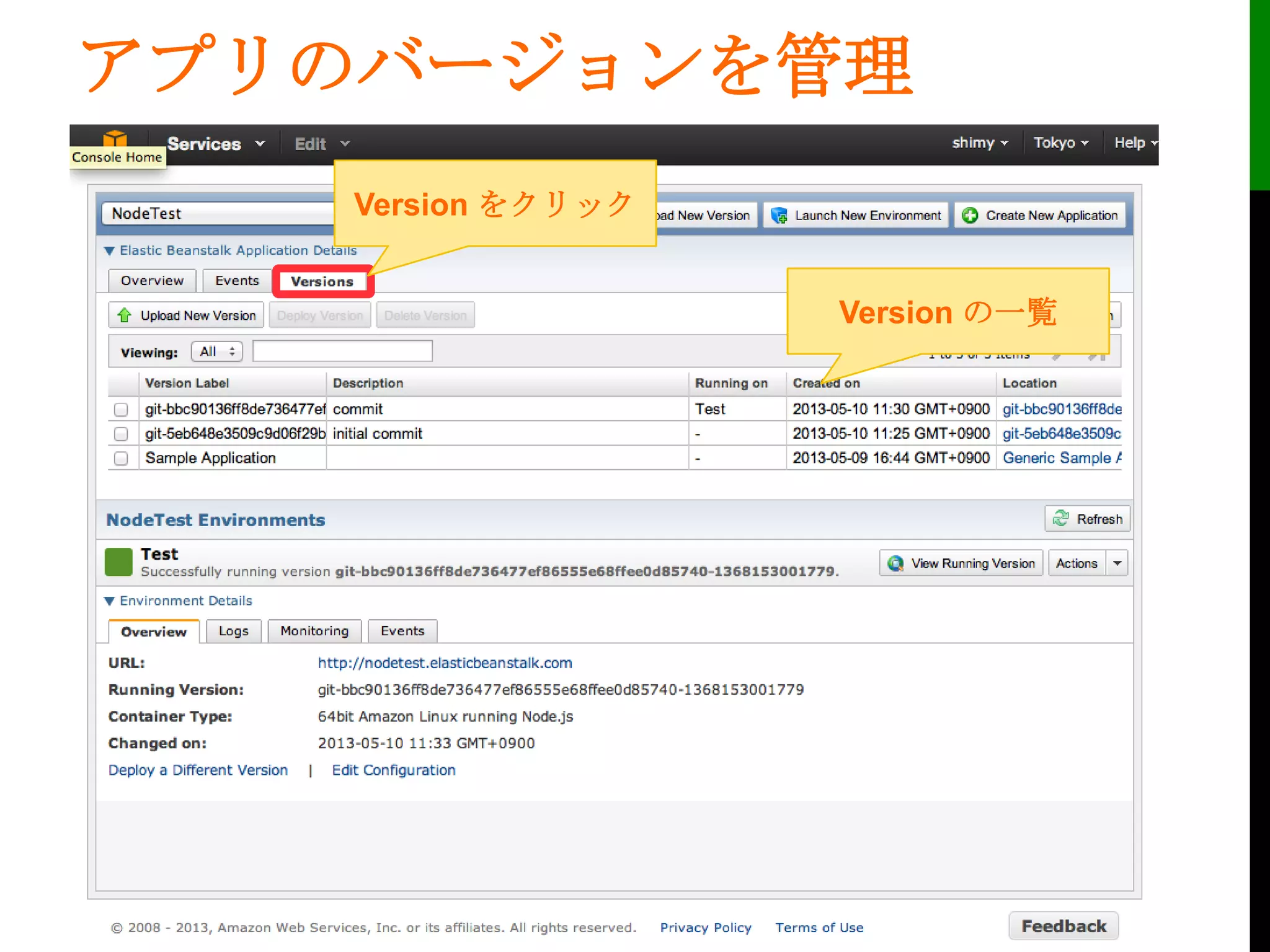The height and width of the screenshot is (952, 1270).
Task: Click the green upload arrow icon
Action: [x=125, y=315]
